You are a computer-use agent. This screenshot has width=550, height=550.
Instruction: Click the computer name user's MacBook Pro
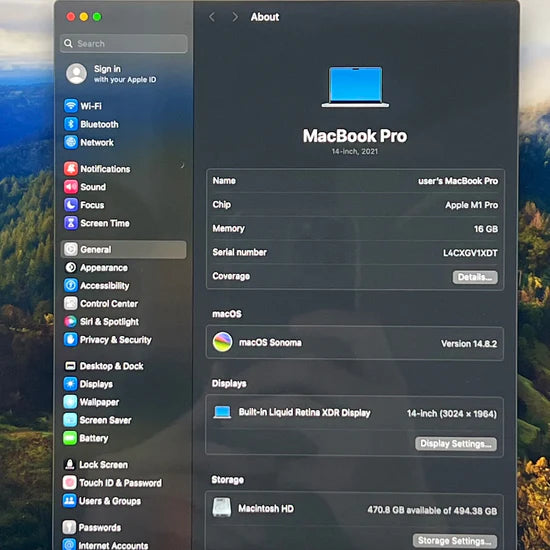click(458, 181)
